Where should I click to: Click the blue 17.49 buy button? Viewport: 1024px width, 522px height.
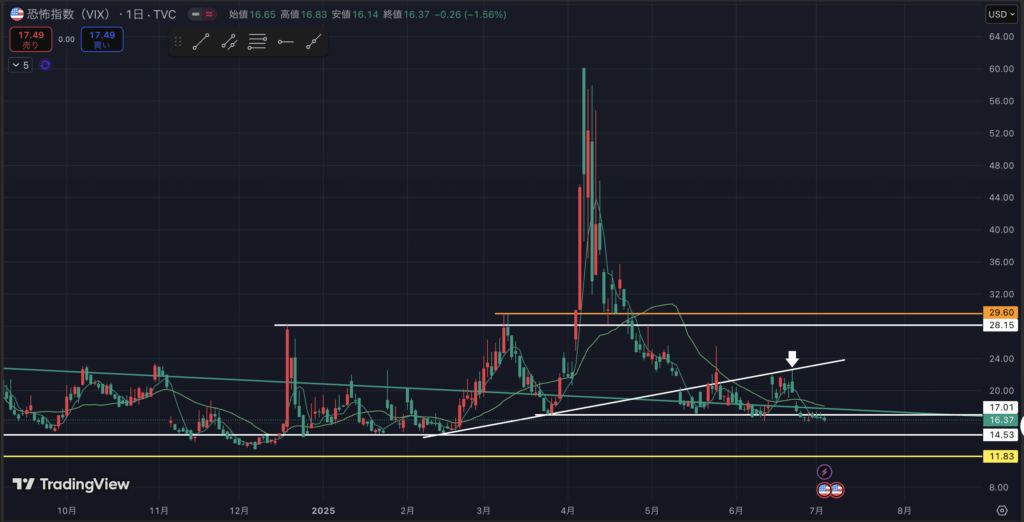(103, 39)
